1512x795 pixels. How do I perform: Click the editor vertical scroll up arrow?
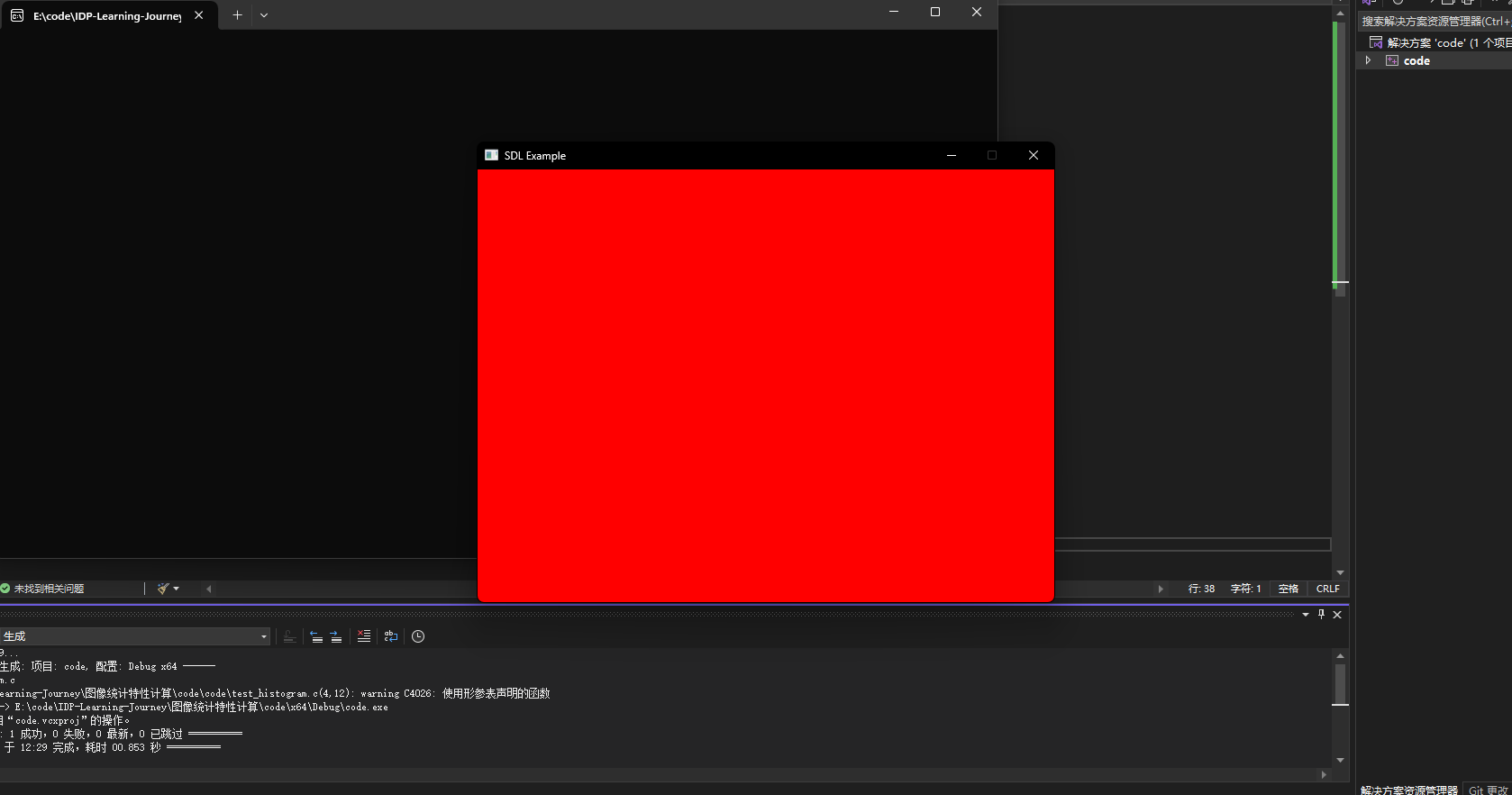point(1340,14)
